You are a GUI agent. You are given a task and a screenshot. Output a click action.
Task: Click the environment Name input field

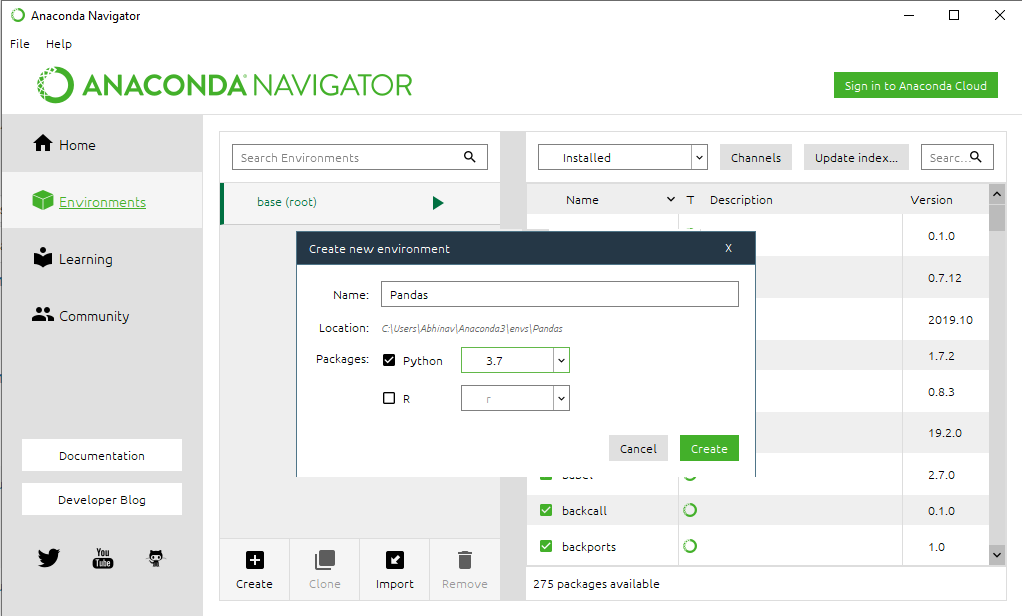coord(560,294)
